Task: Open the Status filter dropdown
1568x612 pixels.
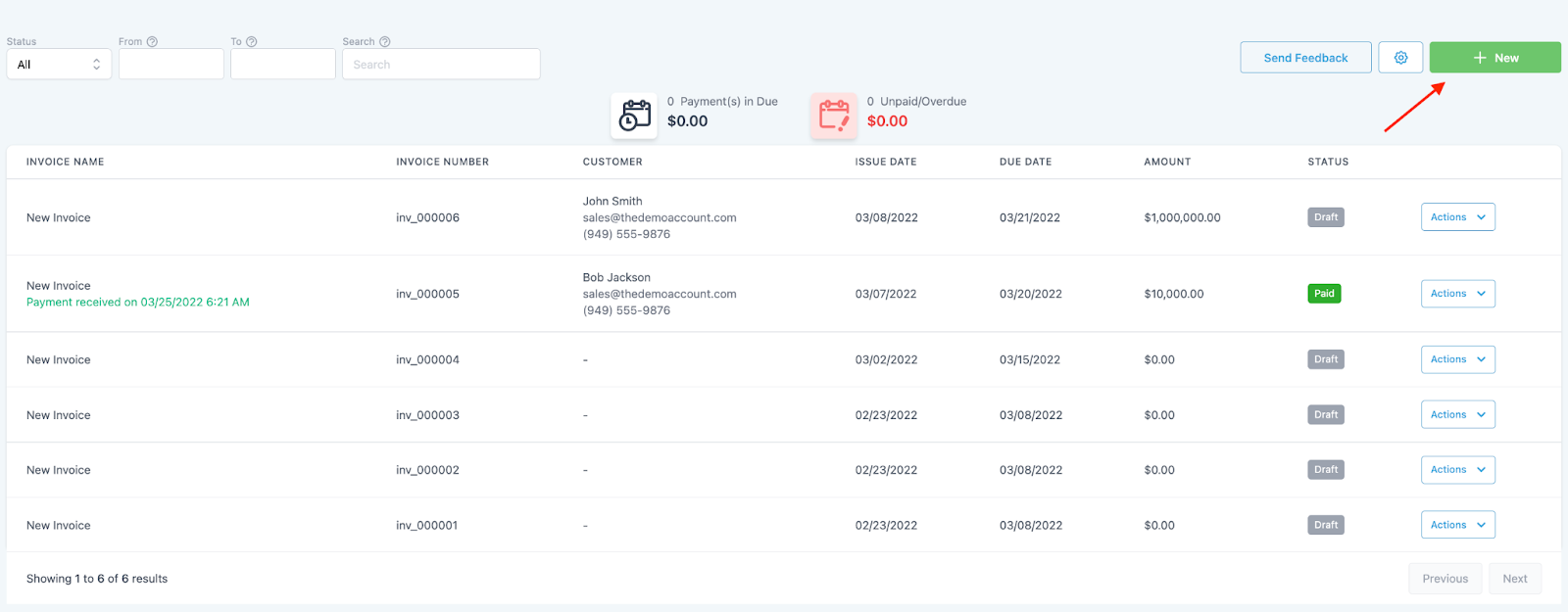Action: click(x=59, y=65)
